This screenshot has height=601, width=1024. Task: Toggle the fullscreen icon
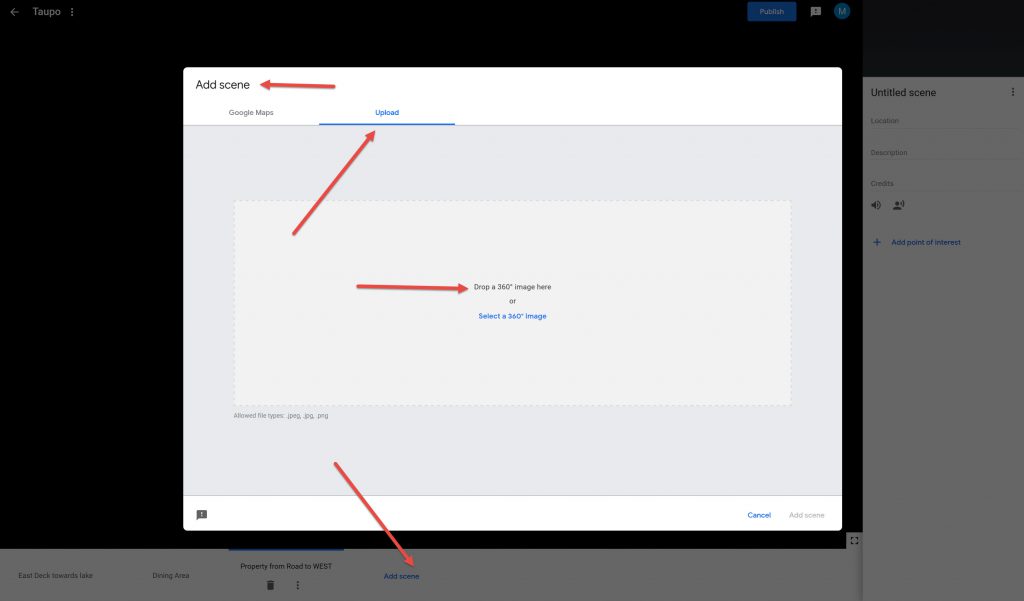(x=854, y=540)
